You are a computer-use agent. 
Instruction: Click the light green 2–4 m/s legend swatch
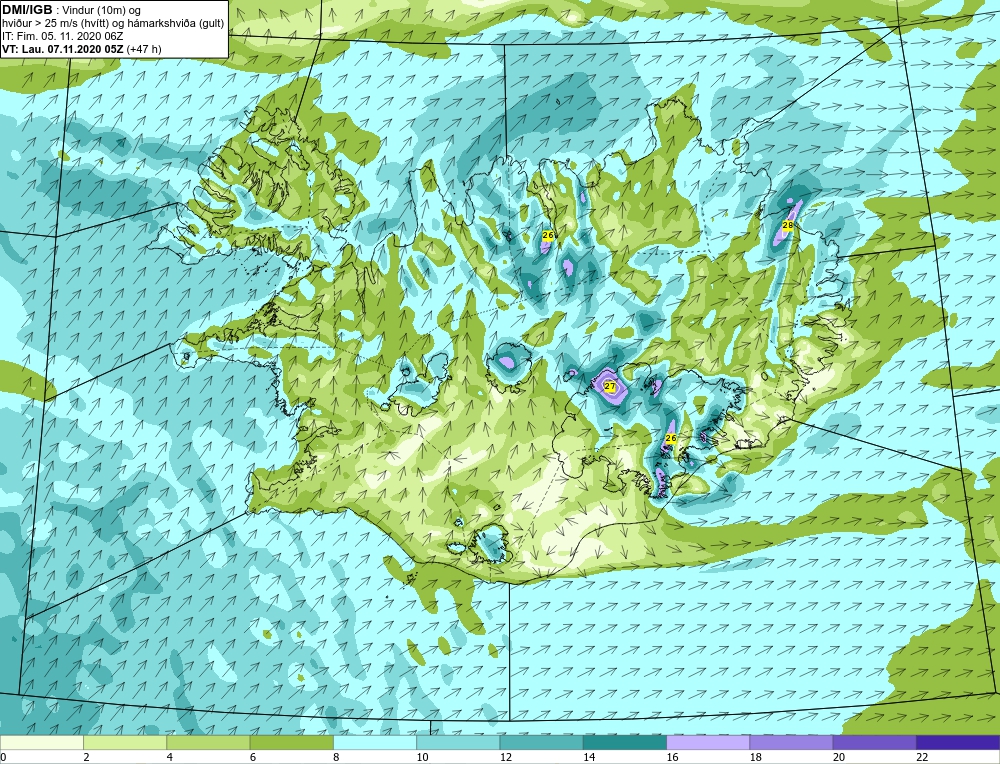click(125, 742)
